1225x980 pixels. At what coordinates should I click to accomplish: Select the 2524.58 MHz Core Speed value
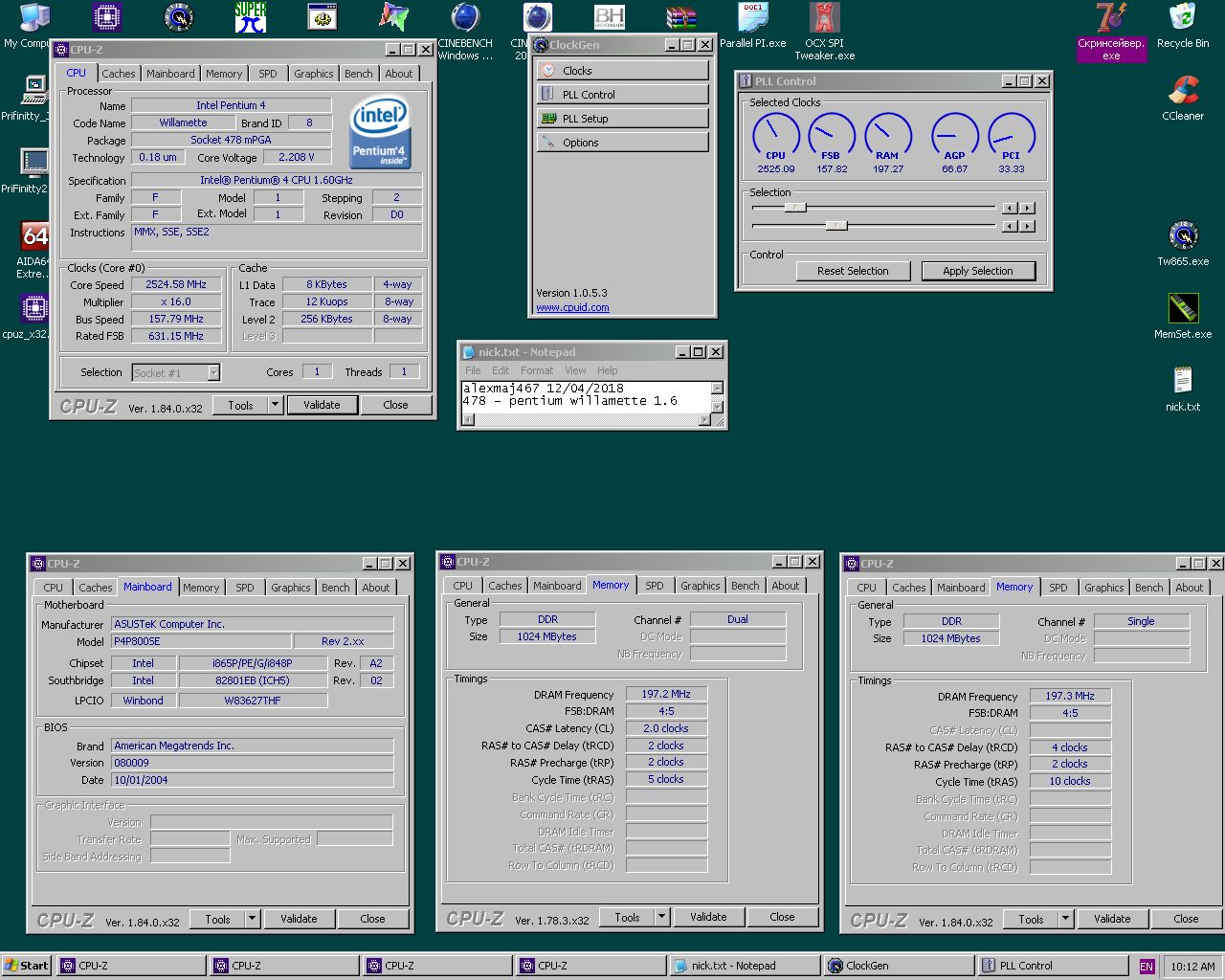(x=176, y=284)
